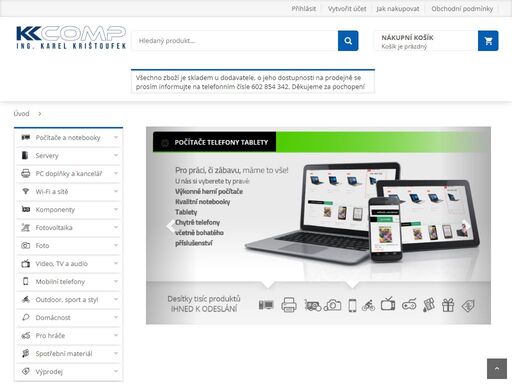Click the banner's TV icon

(x=388, y=304)
